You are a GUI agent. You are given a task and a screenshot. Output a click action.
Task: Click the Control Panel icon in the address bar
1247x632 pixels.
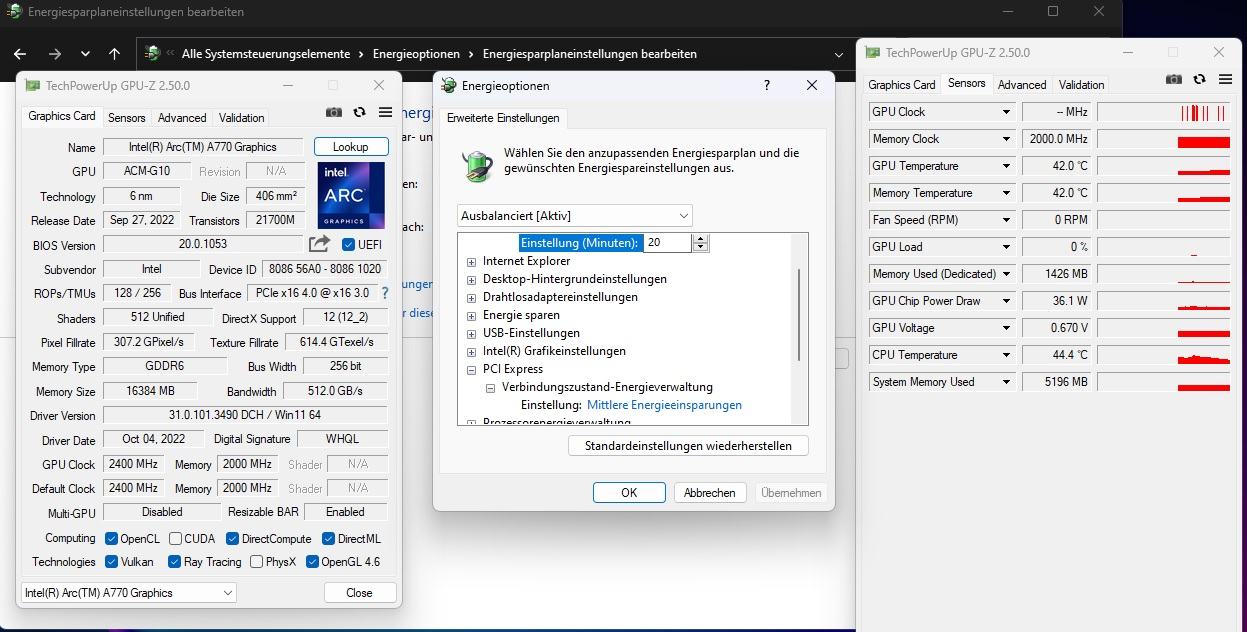coord(153,53)
